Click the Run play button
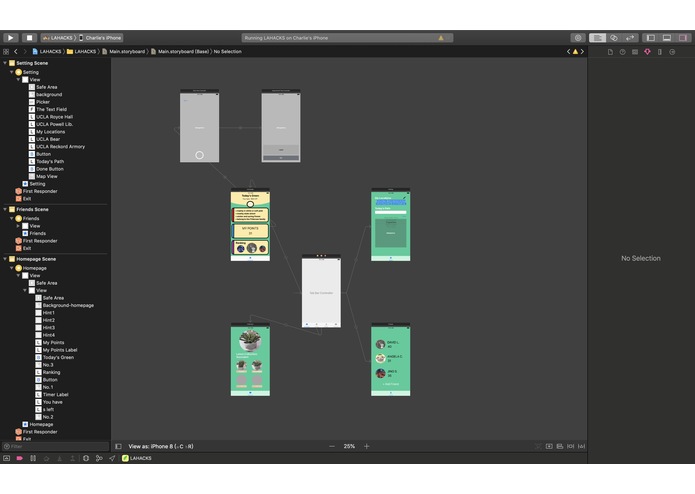 (11, 38)
